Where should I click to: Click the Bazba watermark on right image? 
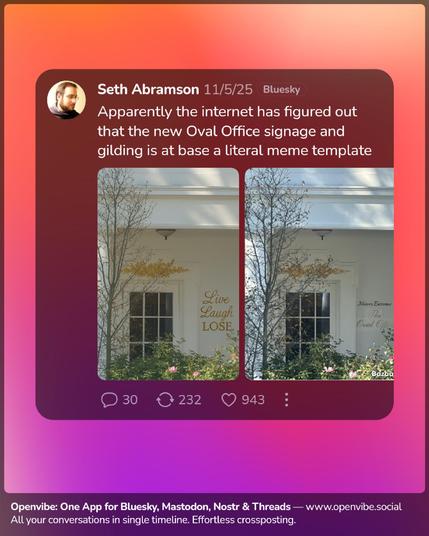382,374
